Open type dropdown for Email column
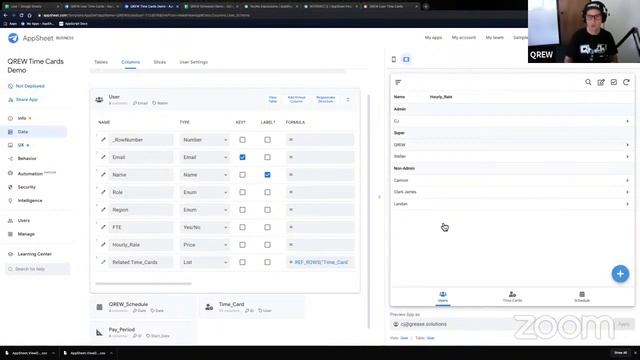640x360 pixels. pyautogui.click(x=204, y=157)
